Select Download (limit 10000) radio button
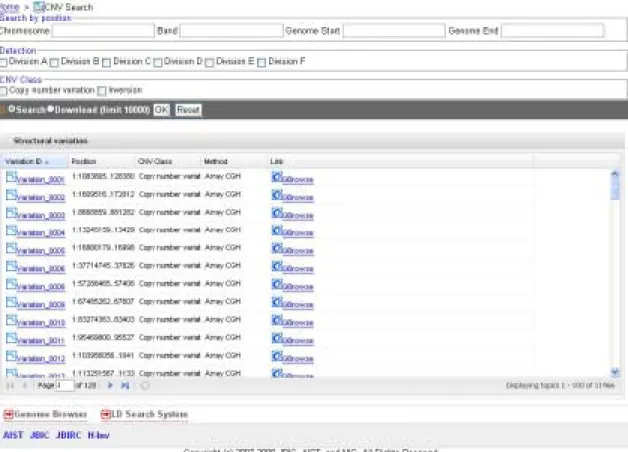Viewport: 628px width, 452px height. tap(50, 108)
